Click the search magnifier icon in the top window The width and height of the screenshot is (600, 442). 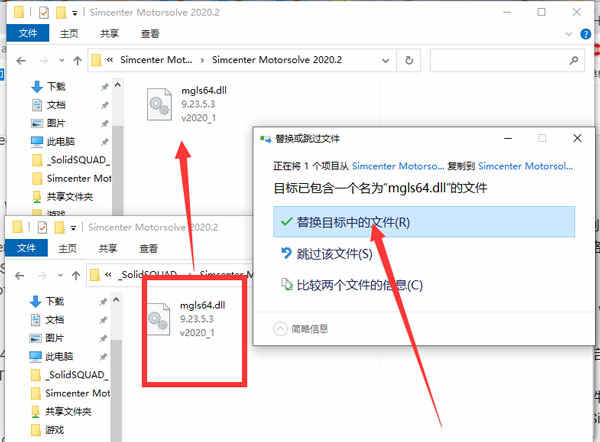tap(574, 60)
